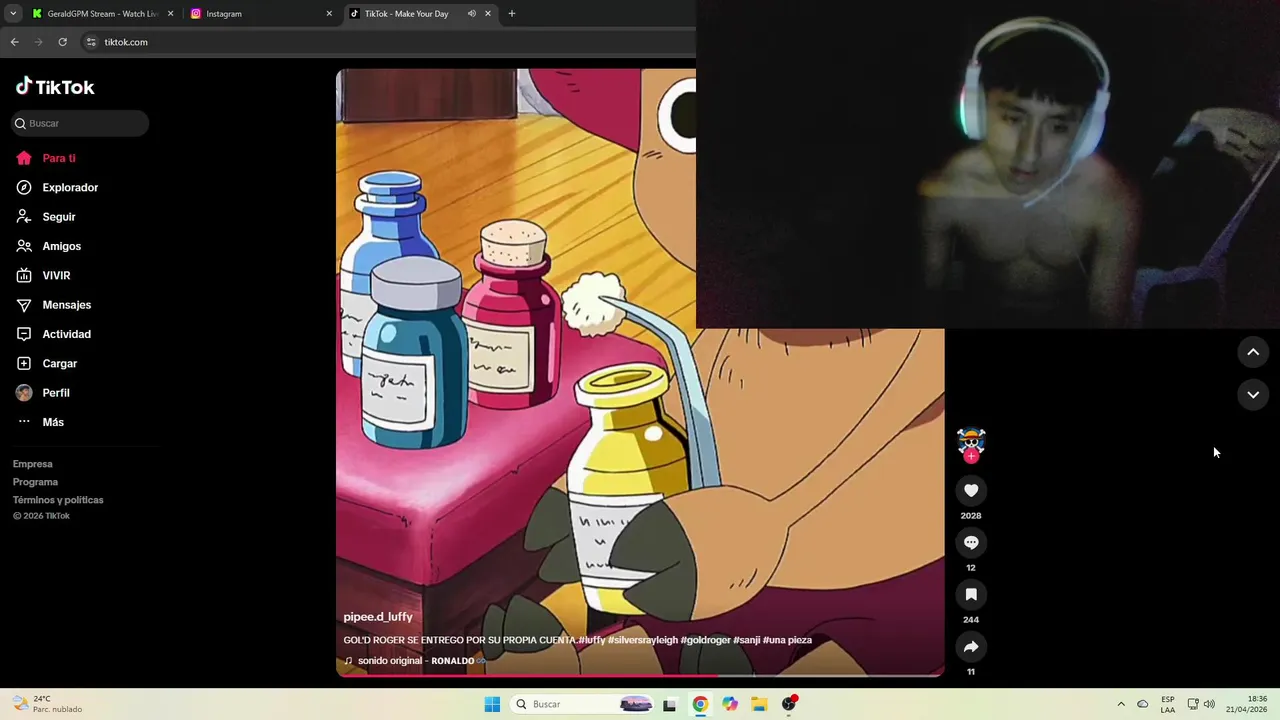Expand the Programa footer section
The height and width of the screenshot is (720, 1280).
(x=36, y=482)
